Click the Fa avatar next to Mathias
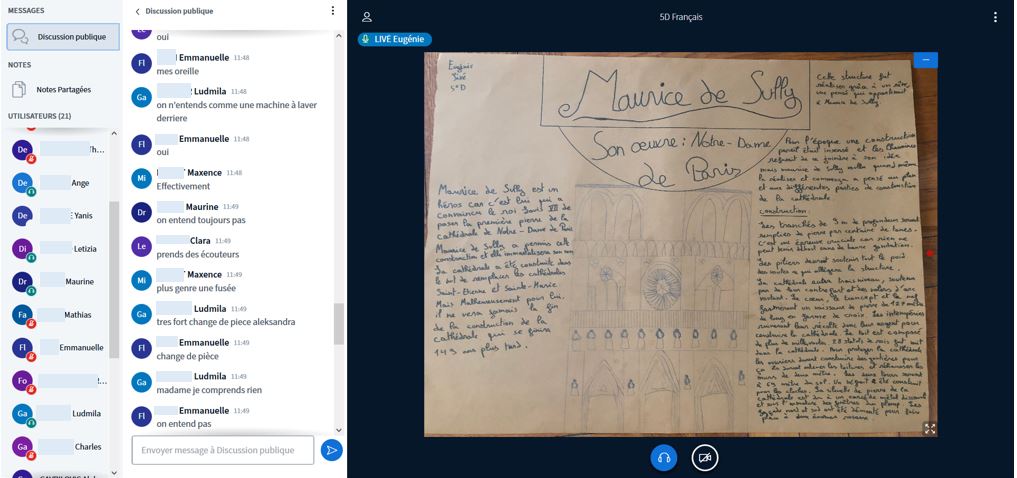 [x=22, y=315]
